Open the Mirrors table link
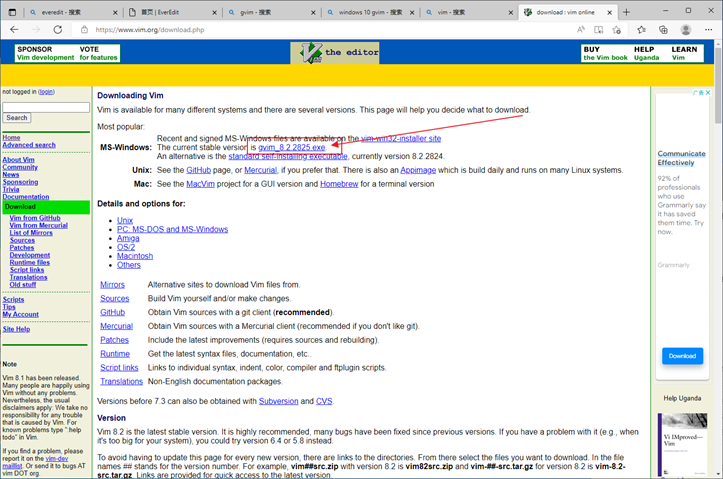This screenshot has width=723, height=479. coord(113,285)
